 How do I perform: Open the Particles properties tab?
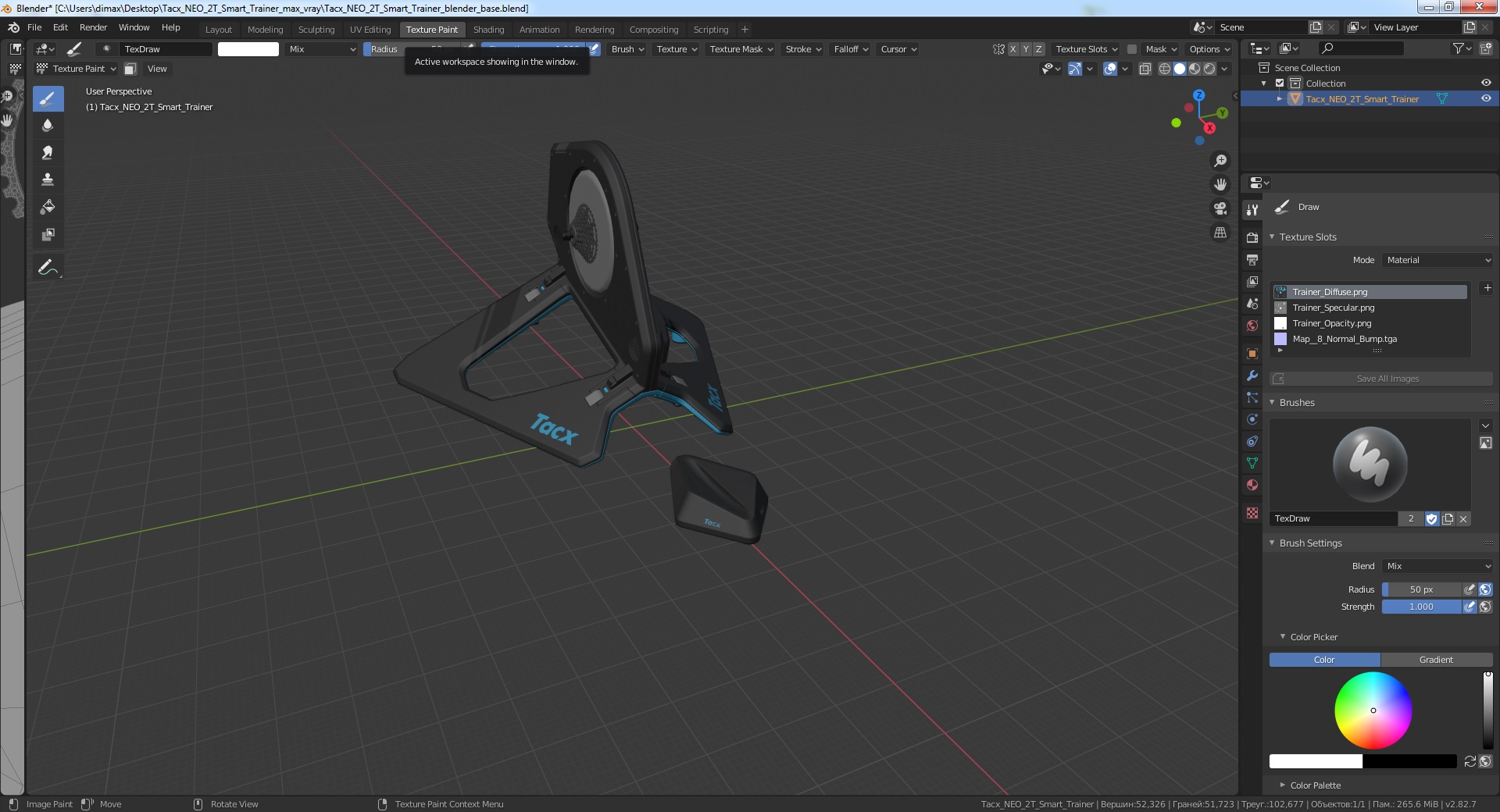(1252, 397)
